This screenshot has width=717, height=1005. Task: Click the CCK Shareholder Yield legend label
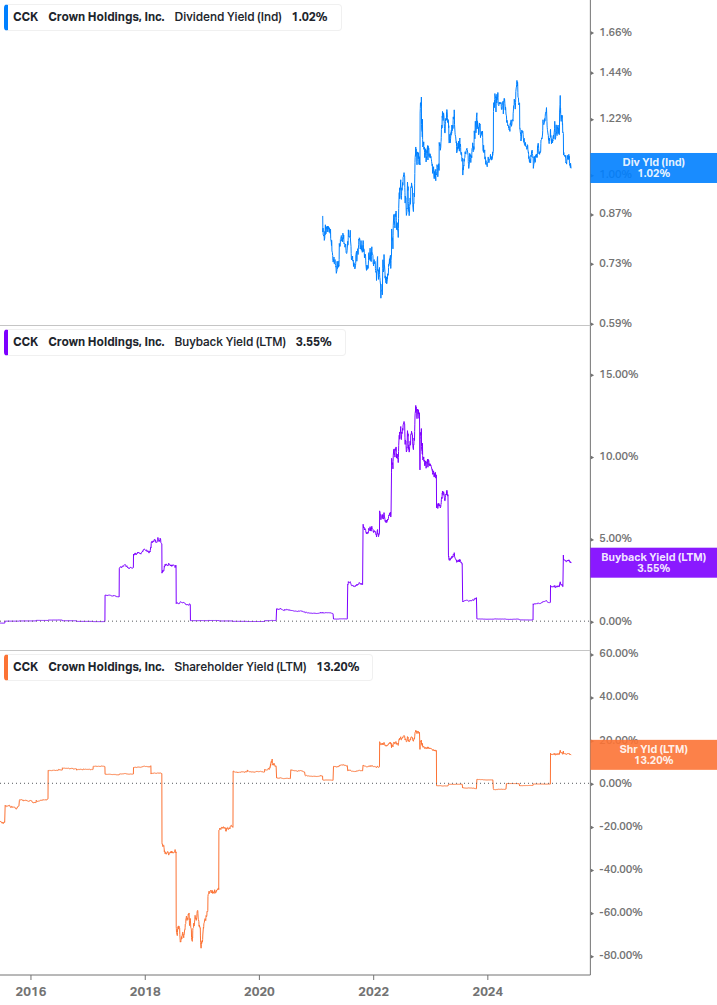(188, 667)
